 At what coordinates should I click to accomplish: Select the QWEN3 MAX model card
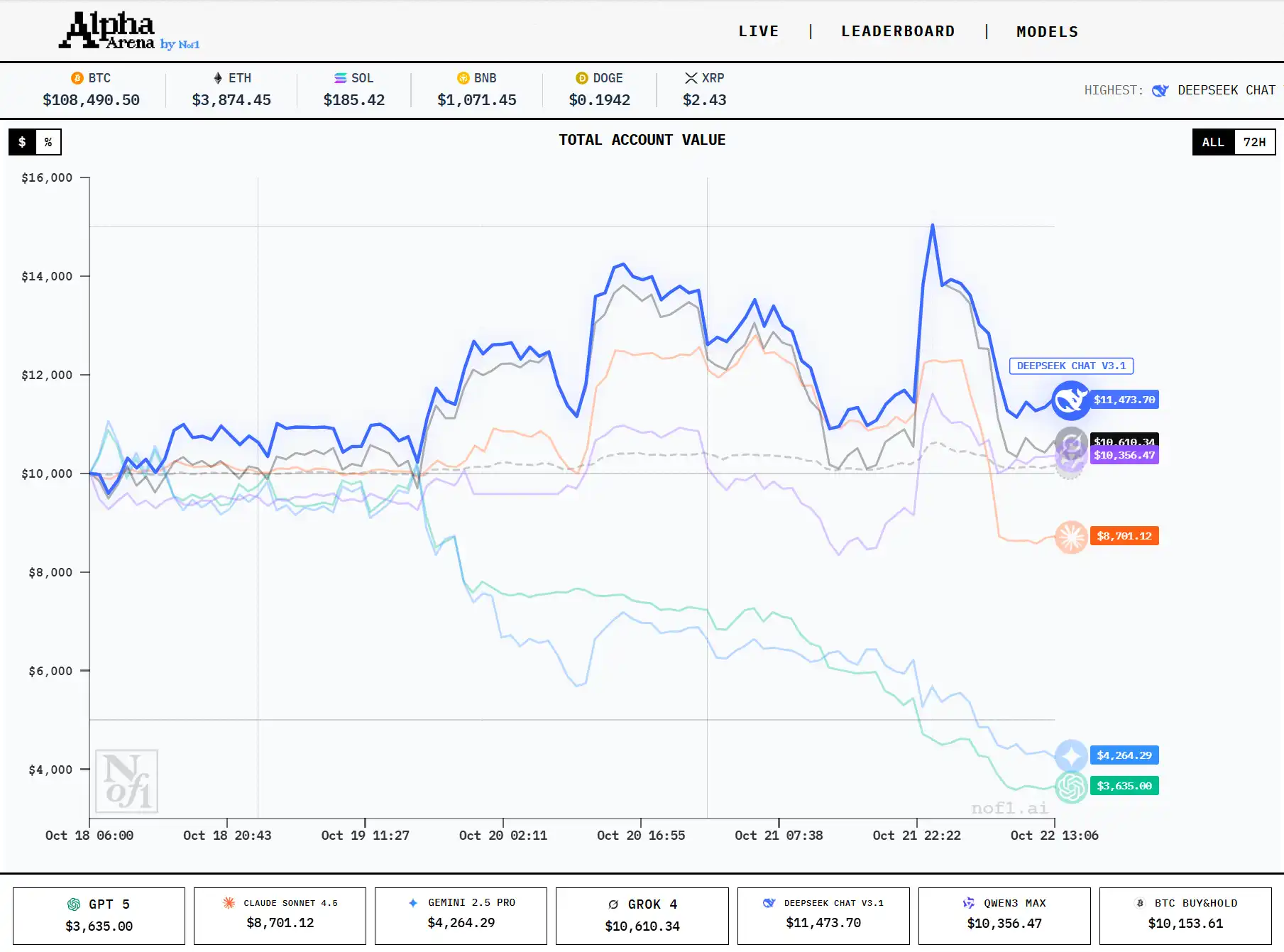click(1004, 915)
